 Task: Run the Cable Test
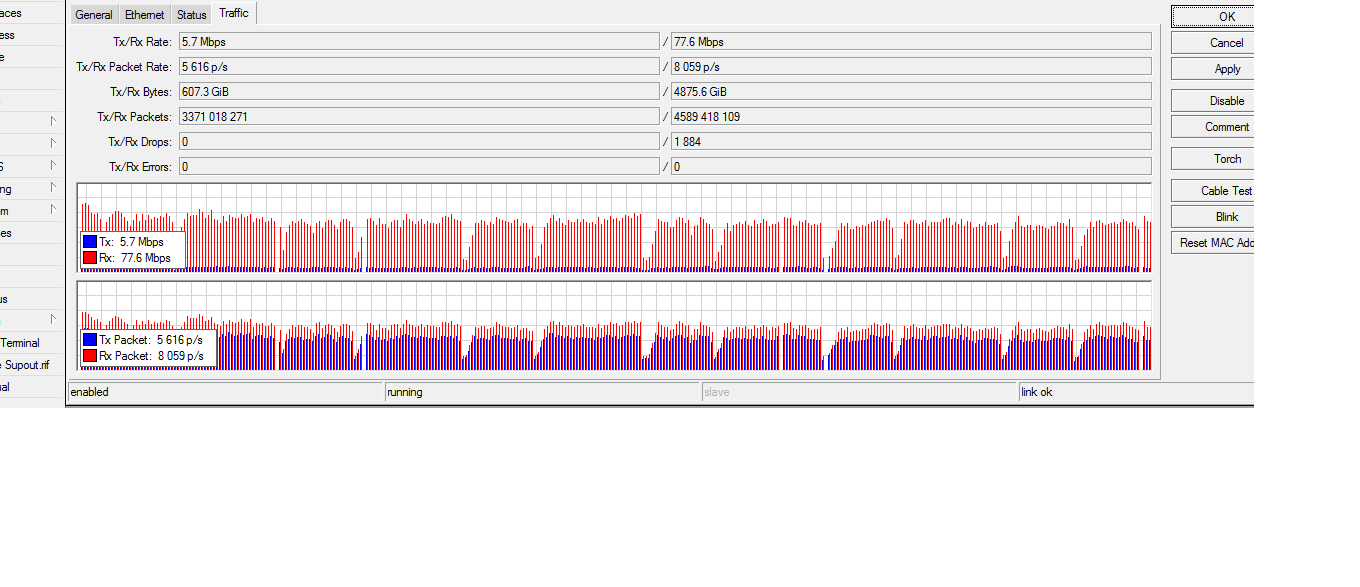1212,191
